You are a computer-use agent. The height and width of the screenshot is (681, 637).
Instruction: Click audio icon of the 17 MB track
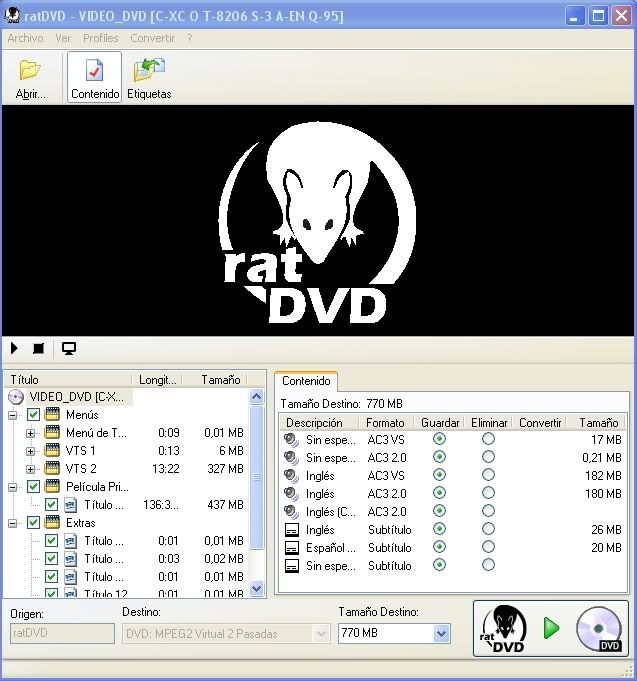pyautogui.click(x=291, y=440)
